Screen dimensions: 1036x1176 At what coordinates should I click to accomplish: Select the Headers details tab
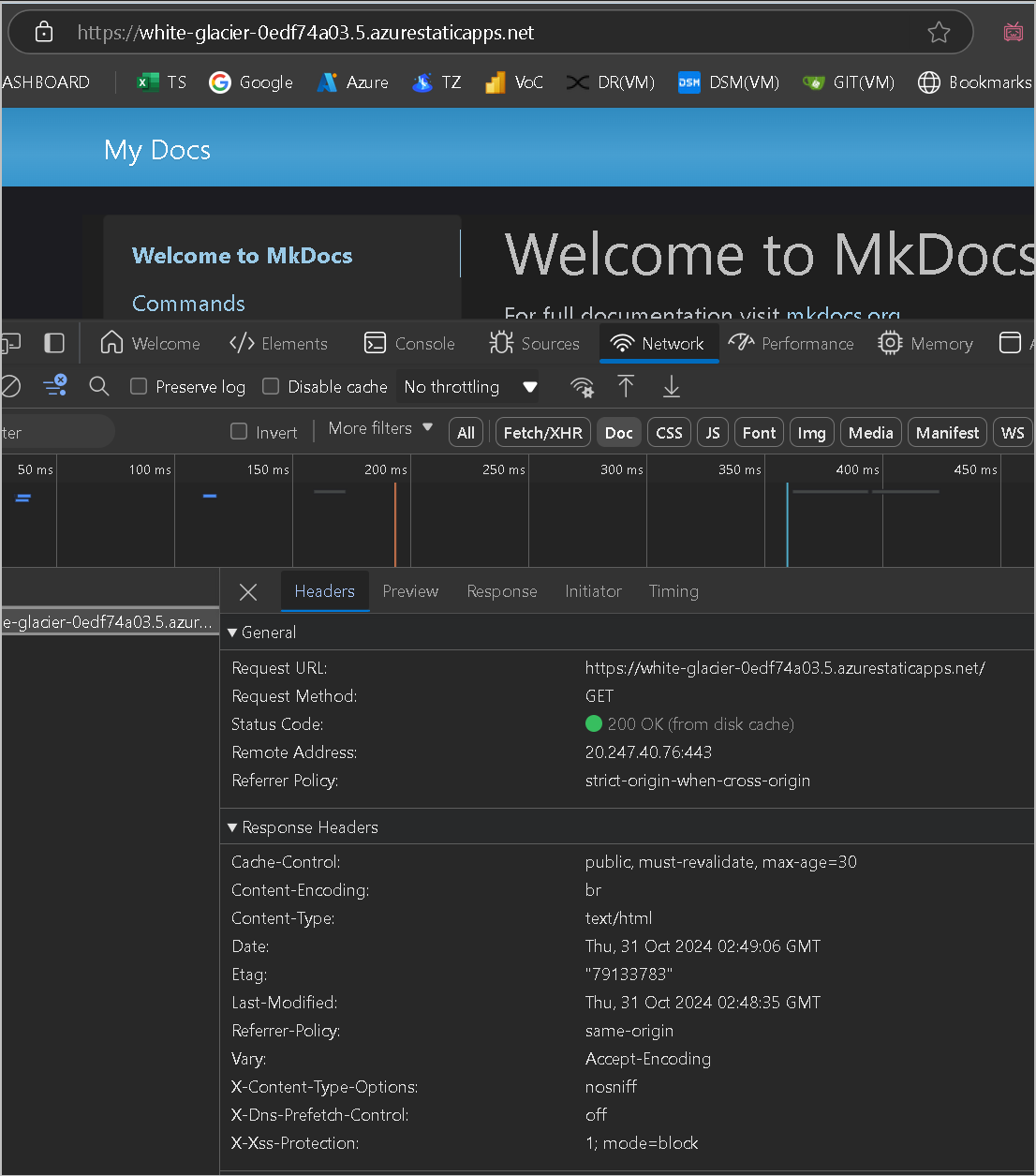click(324, 591)
